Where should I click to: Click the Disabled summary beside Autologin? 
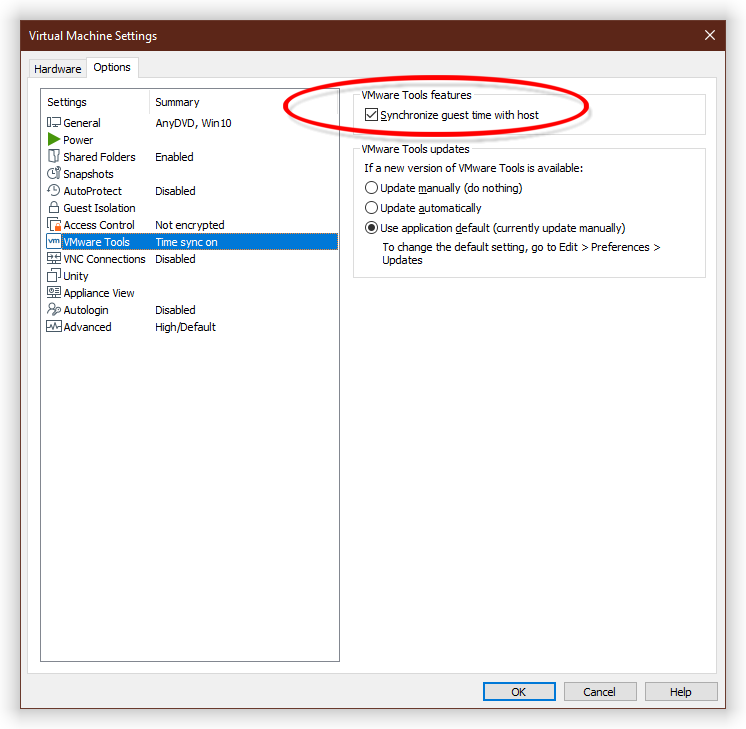[x=175, y=310]
